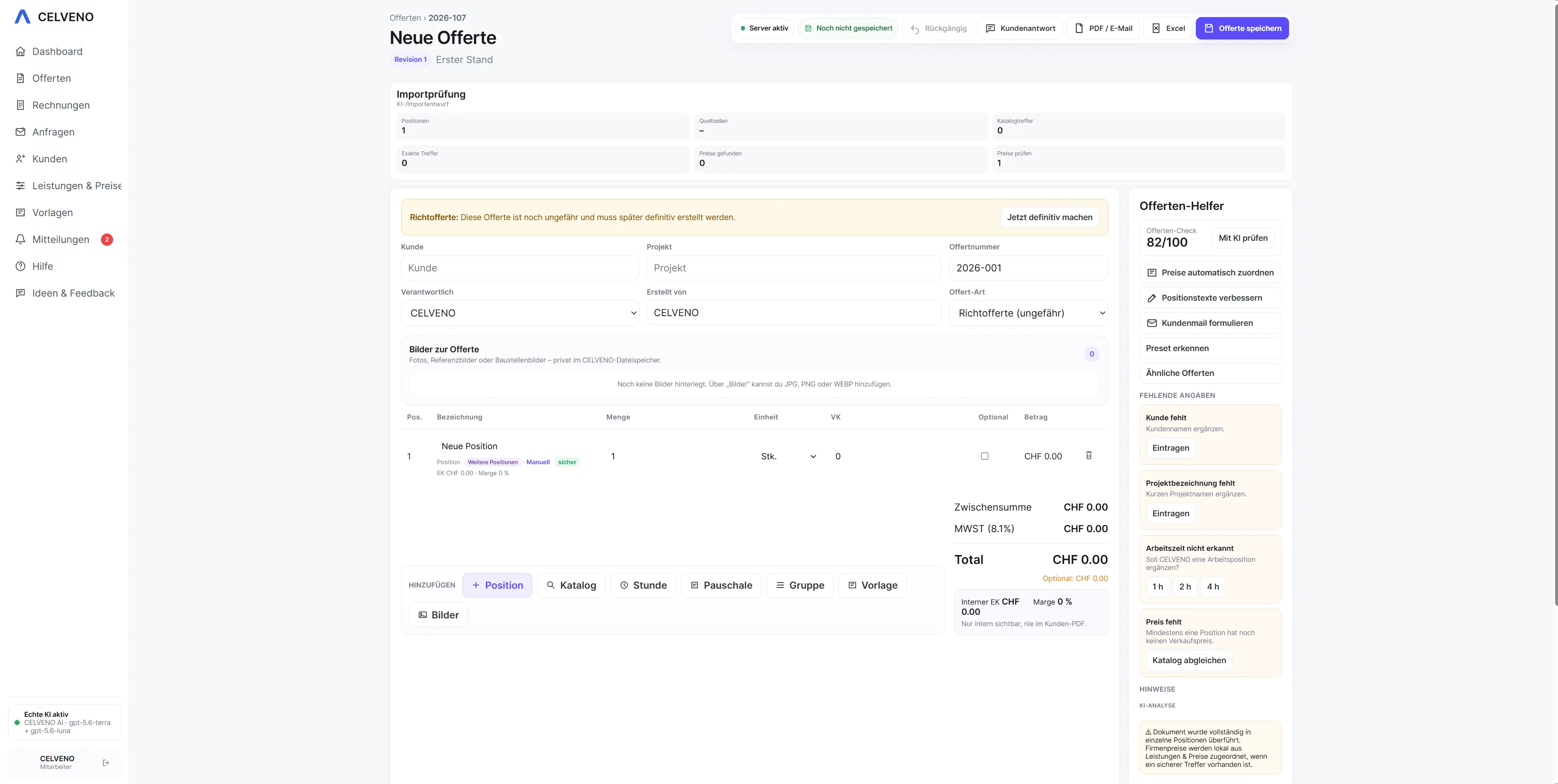The height and width of the screenshot is (784, 1558).
Task: Click the CELVENO logo icon
Action: [22, 17]
